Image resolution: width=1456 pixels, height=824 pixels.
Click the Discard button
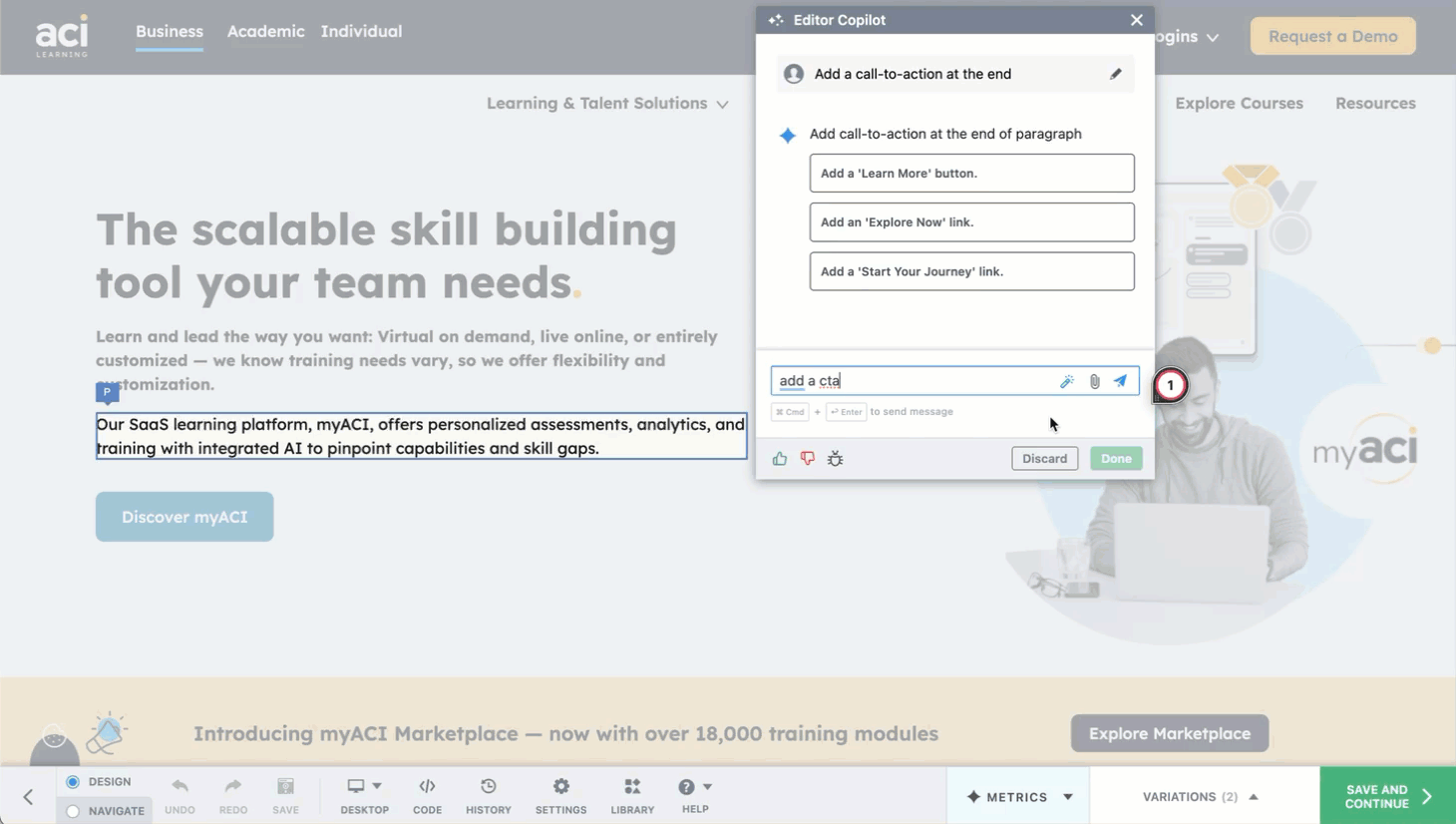tap(1044, 459)
